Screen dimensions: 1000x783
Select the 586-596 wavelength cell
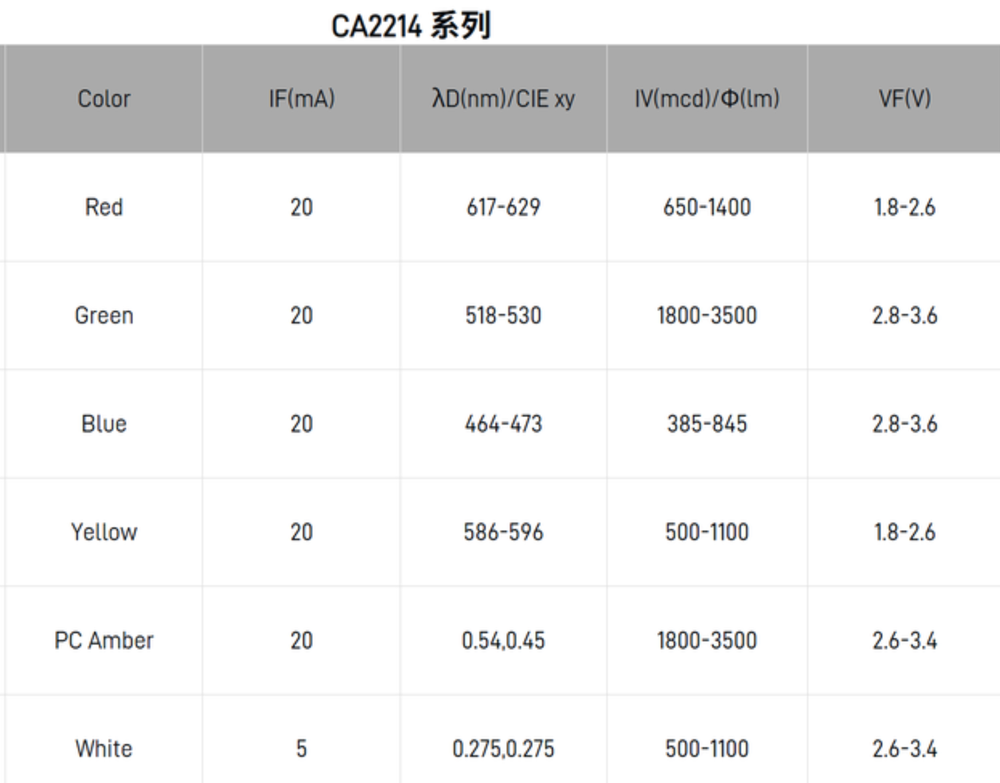tap(503, 532)
